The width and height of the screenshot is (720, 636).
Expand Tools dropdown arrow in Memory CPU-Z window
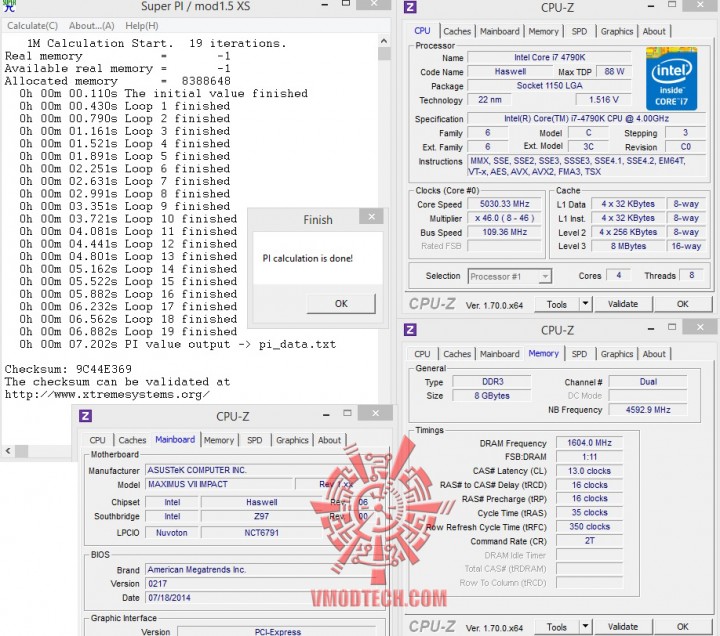(x=585, y=627)
